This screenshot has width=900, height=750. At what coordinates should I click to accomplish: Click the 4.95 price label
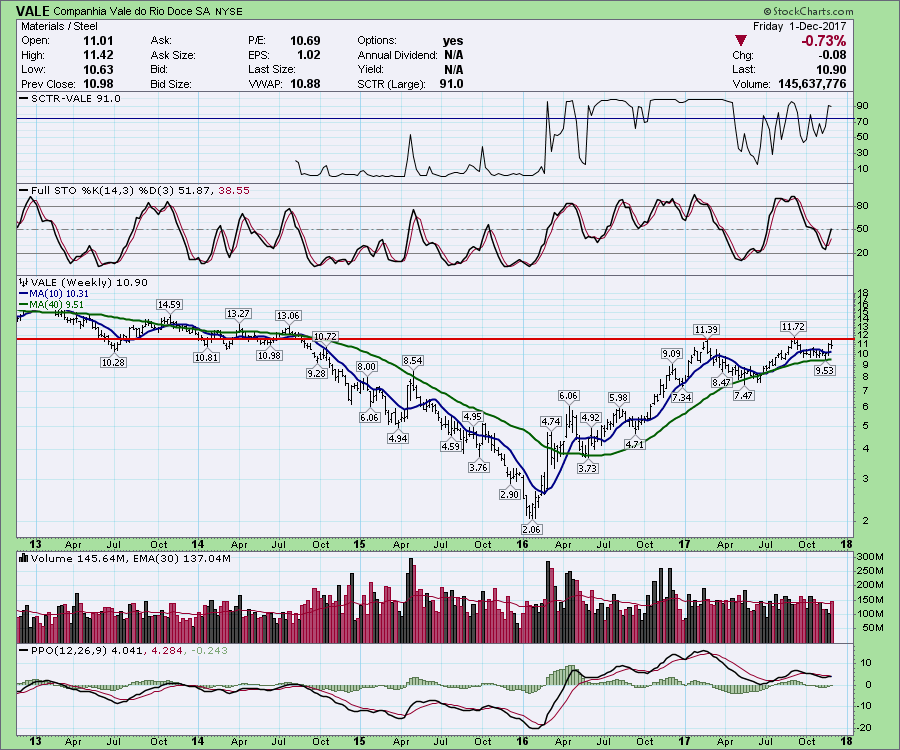(472, 416)
